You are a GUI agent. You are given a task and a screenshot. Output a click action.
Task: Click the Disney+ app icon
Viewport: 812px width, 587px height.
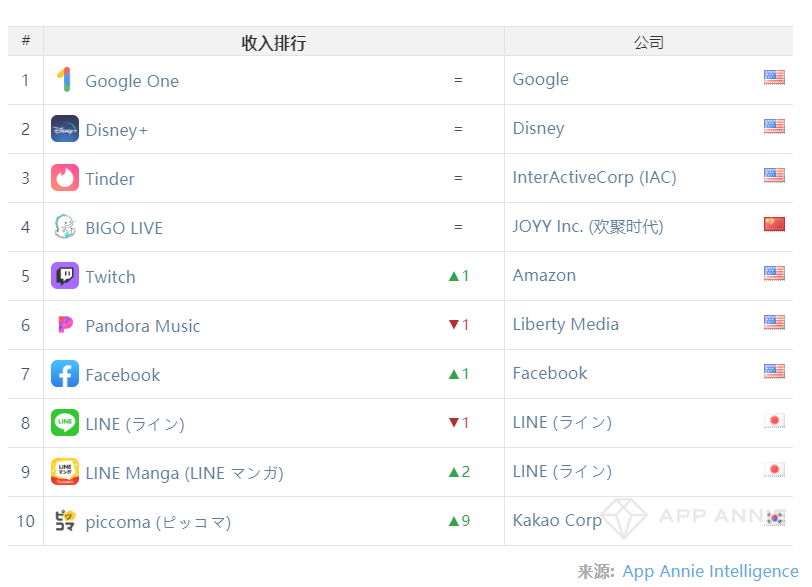click(65, 129)
